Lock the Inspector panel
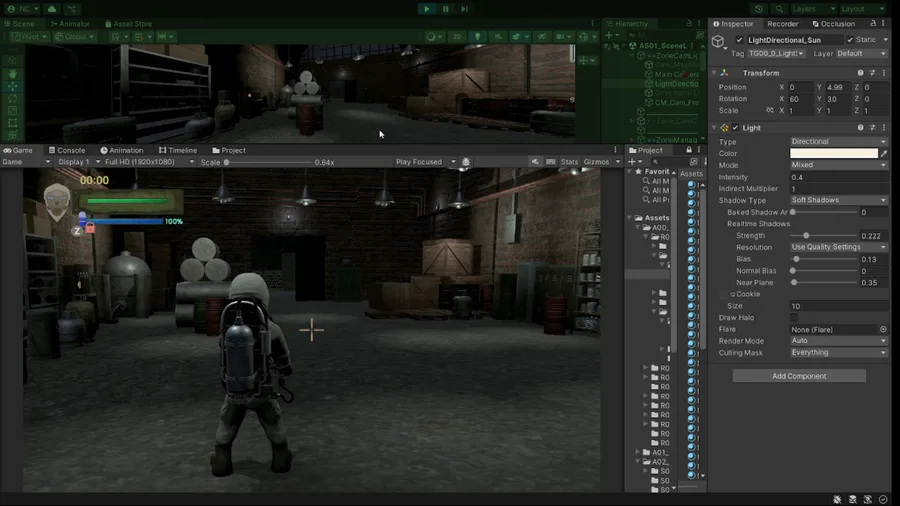Viewport: 900px width, 506px height. pyautogui.click(x=873, y=24)
